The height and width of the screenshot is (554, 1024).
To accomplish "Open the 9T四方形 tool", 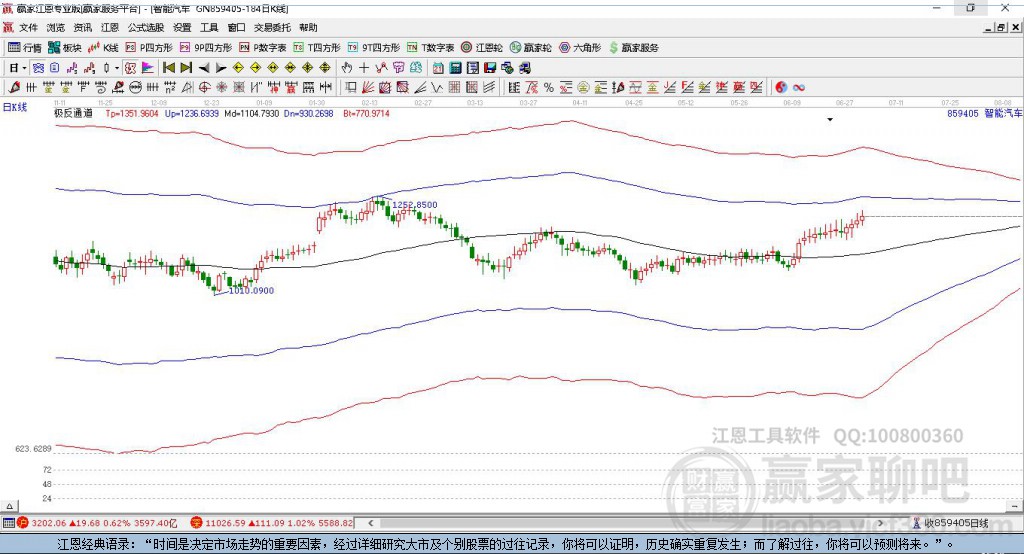I will tap(374, 48).
